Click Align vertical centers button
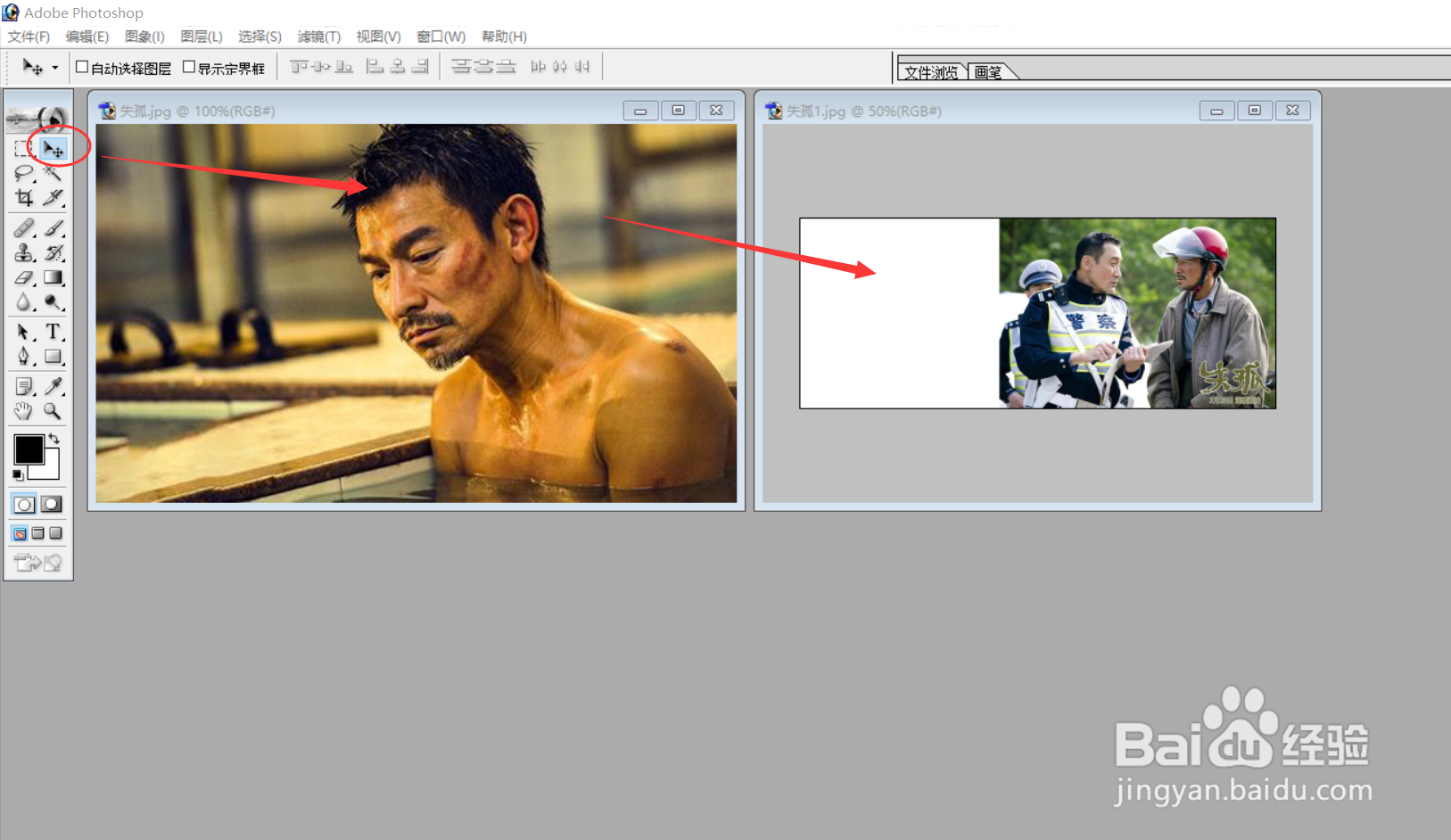1451x840 pixels. (322, 67)
